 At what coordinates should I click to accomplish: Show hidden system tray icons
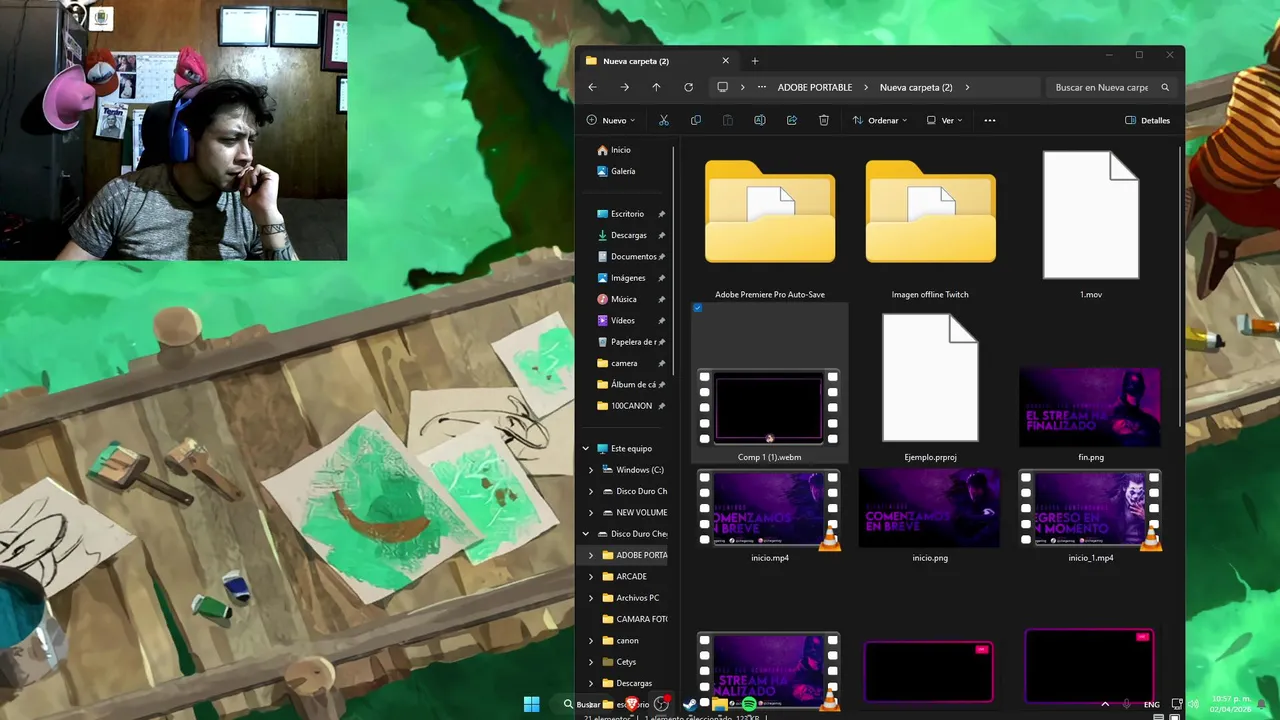point(1105,704)
